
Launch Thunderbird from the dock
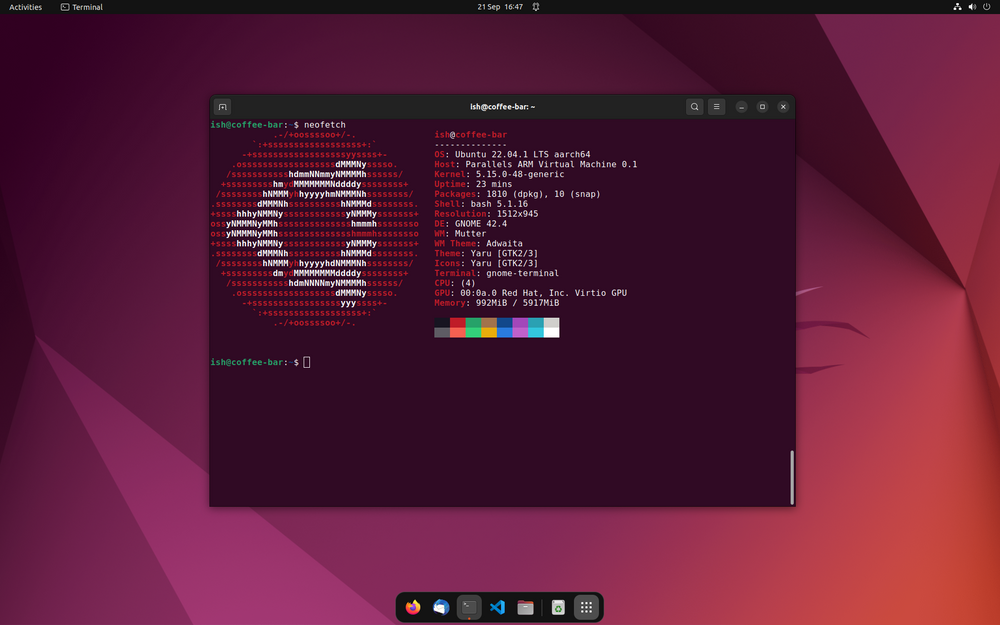tap(440, 607)
